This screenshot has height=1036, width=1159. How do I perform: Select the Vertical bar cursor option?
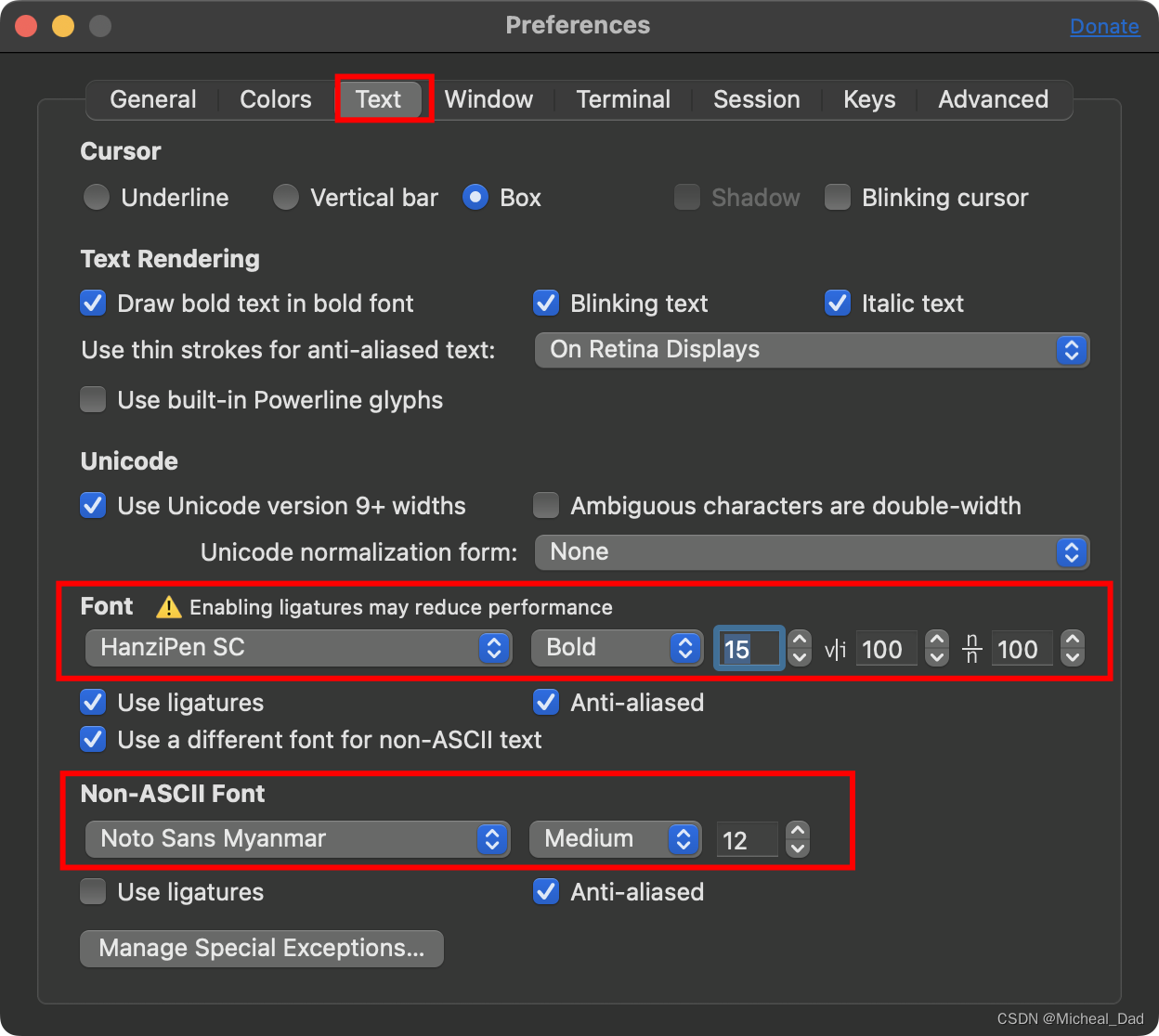[285, 197]
